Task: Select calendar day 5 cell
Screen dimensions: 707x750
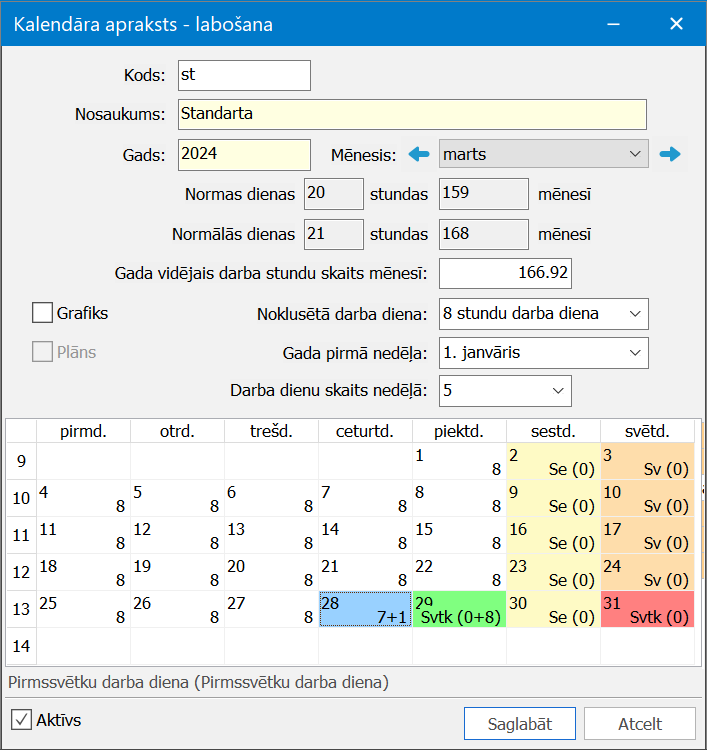Action: click(x=177, y=498)
